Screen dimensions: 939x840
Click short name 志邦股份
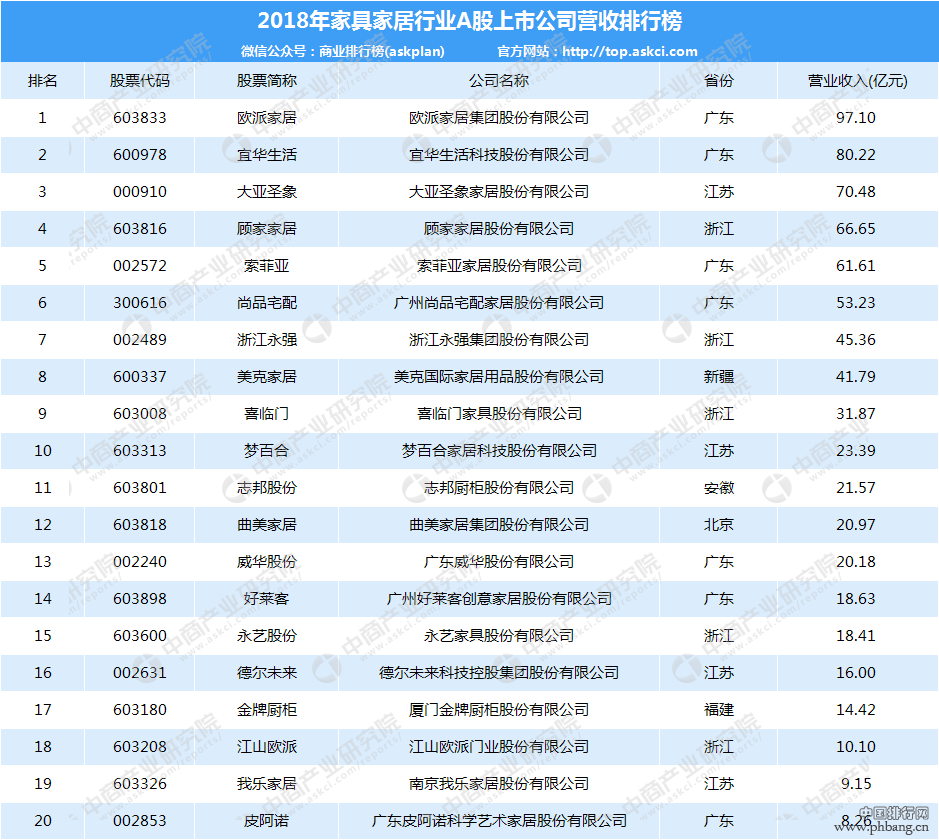(266, 488)
